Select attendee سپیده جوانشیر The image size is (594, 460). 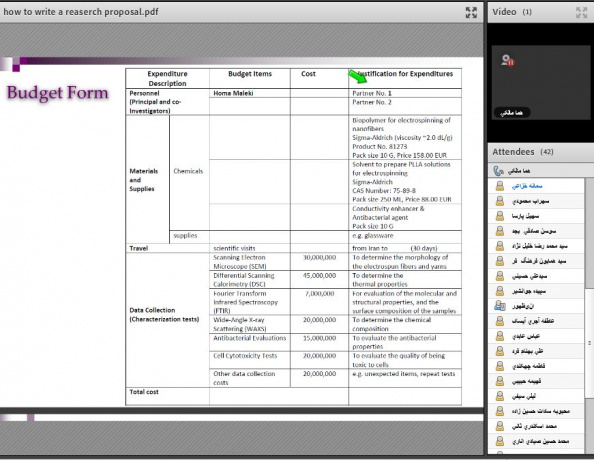(x=529, y=291)
